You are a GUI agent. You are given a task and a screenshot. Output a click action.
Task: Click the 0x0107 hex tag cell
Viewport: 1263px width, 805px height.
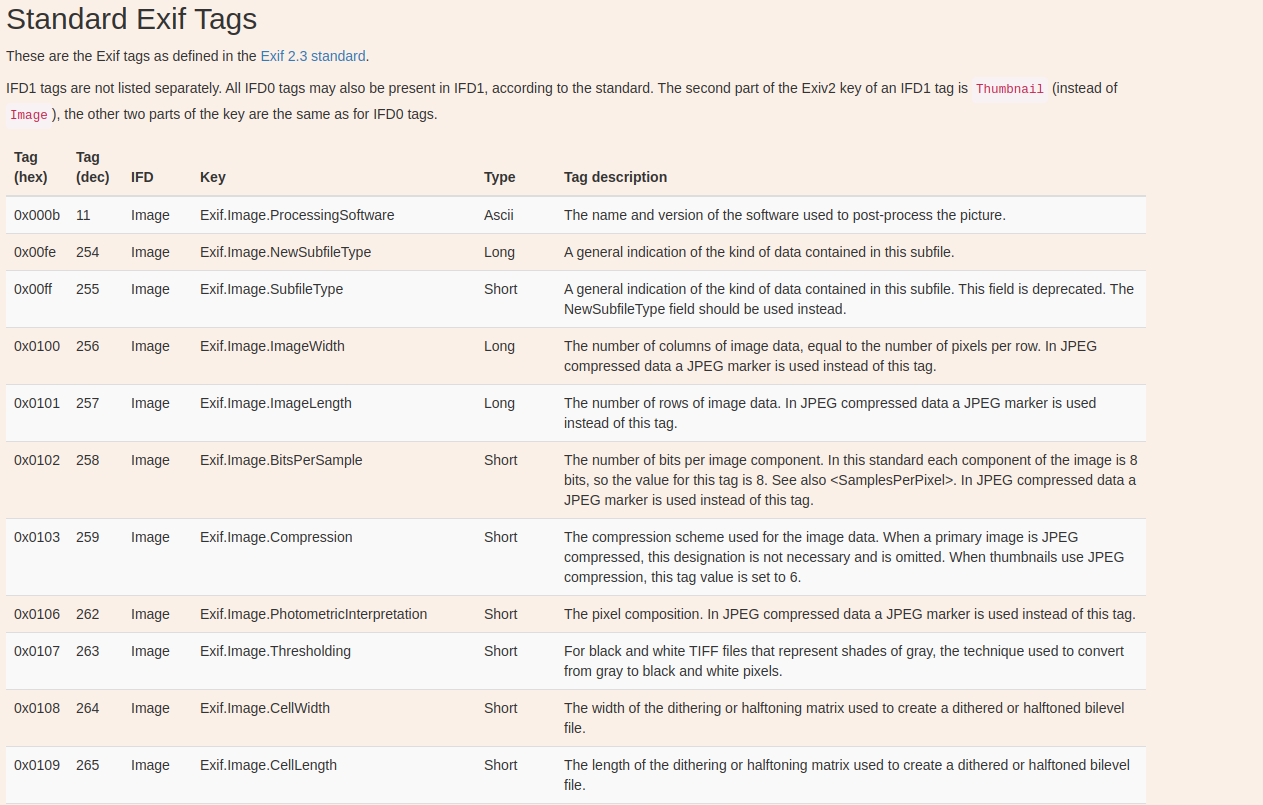pyautogui.click(x=37, y=651)
